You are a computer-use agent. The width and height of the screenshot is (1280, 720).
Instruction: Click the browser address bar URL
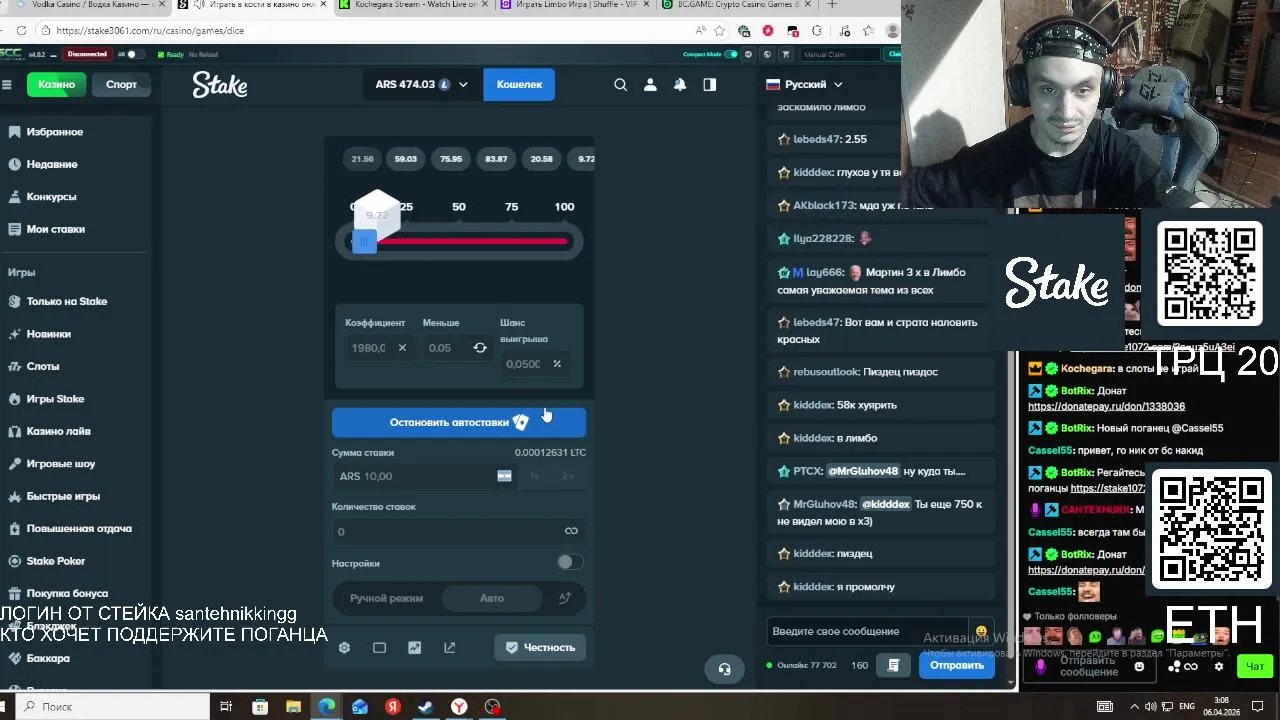point(150,31)
